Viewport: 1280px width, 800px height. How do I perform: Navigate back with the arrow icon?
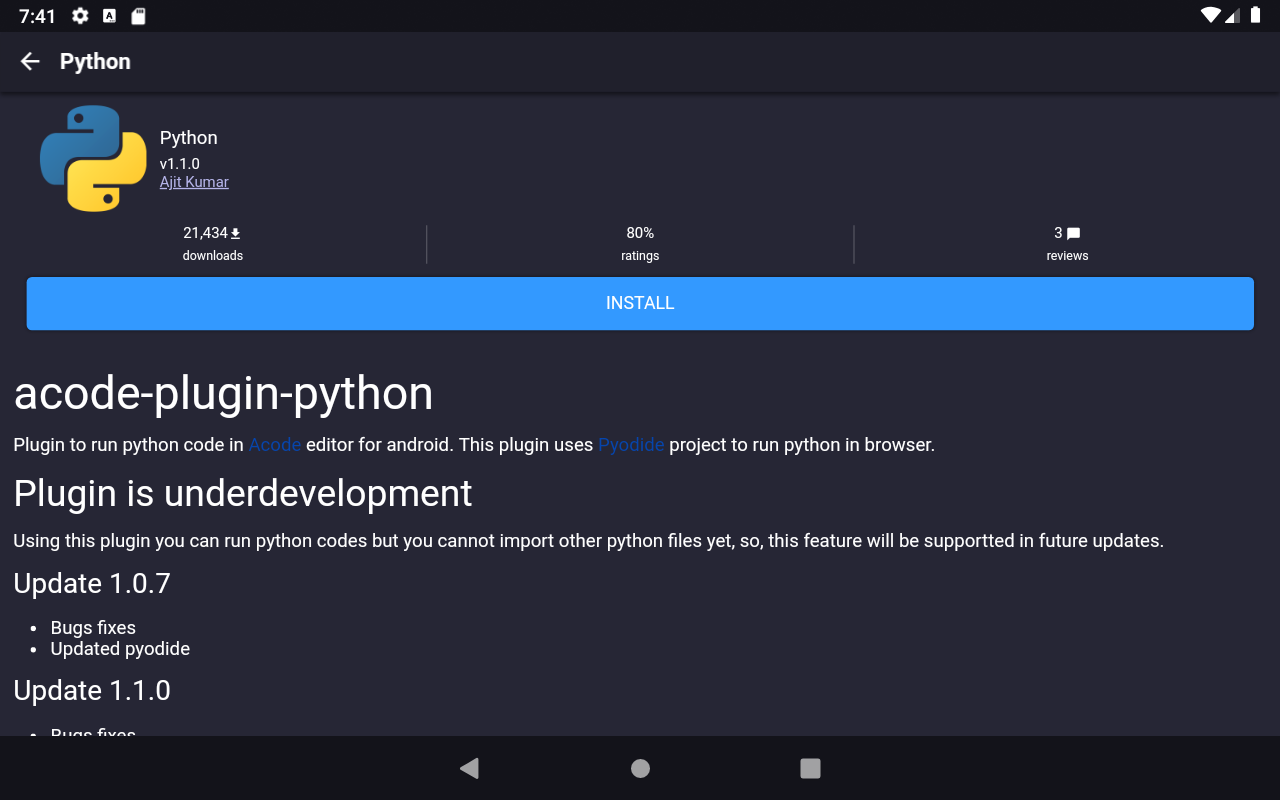point(29,61)
